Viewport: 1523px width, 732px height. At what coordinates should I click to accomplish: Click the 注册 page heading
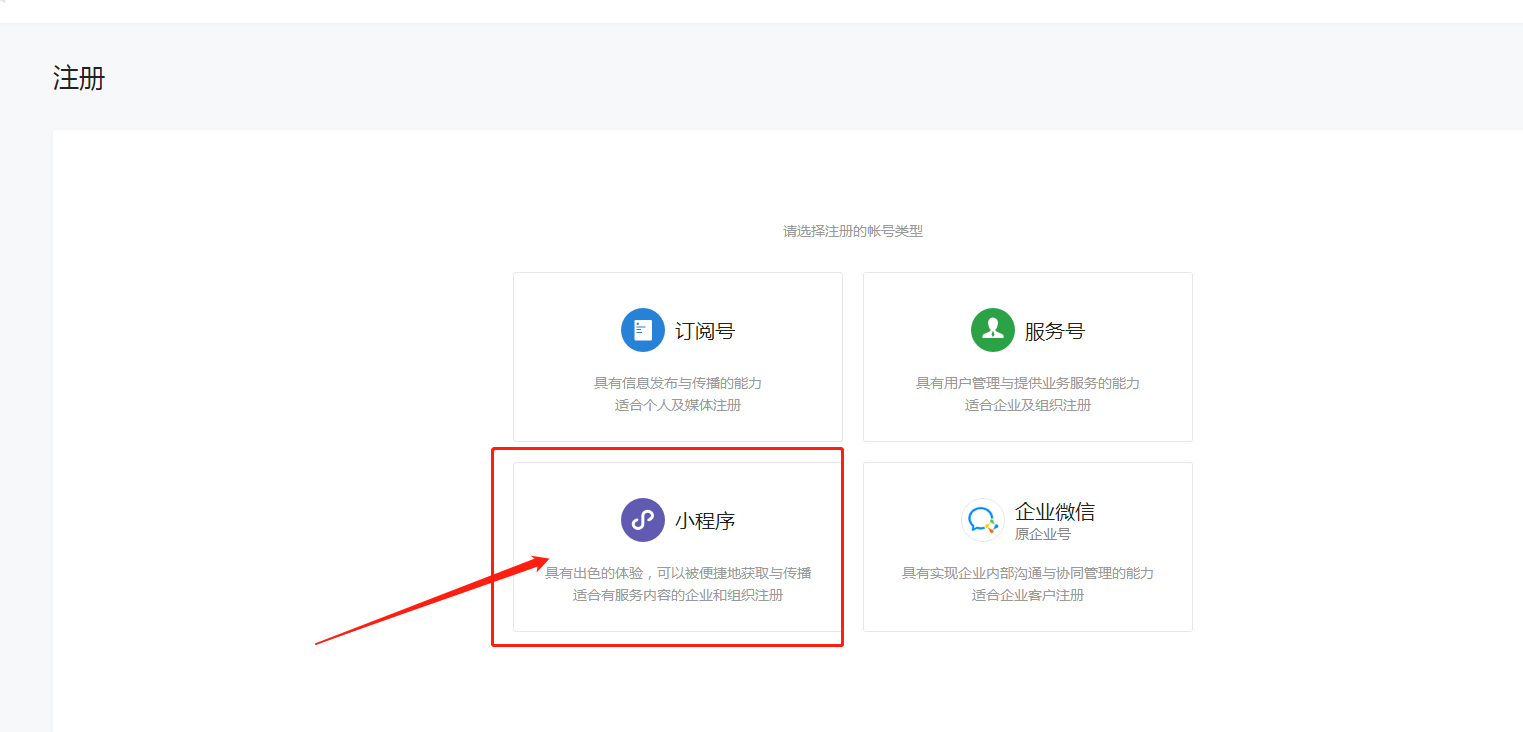[x=79, y=78]
